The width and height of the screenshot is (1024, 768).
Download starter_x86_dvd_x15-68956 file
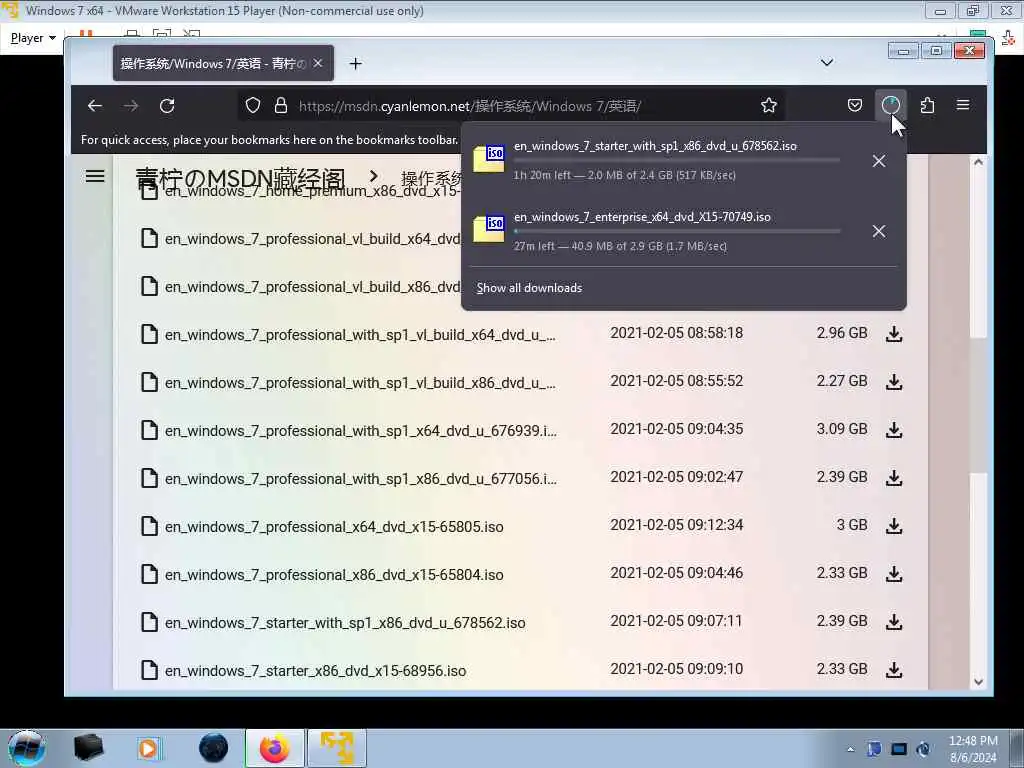pos(894,669)
